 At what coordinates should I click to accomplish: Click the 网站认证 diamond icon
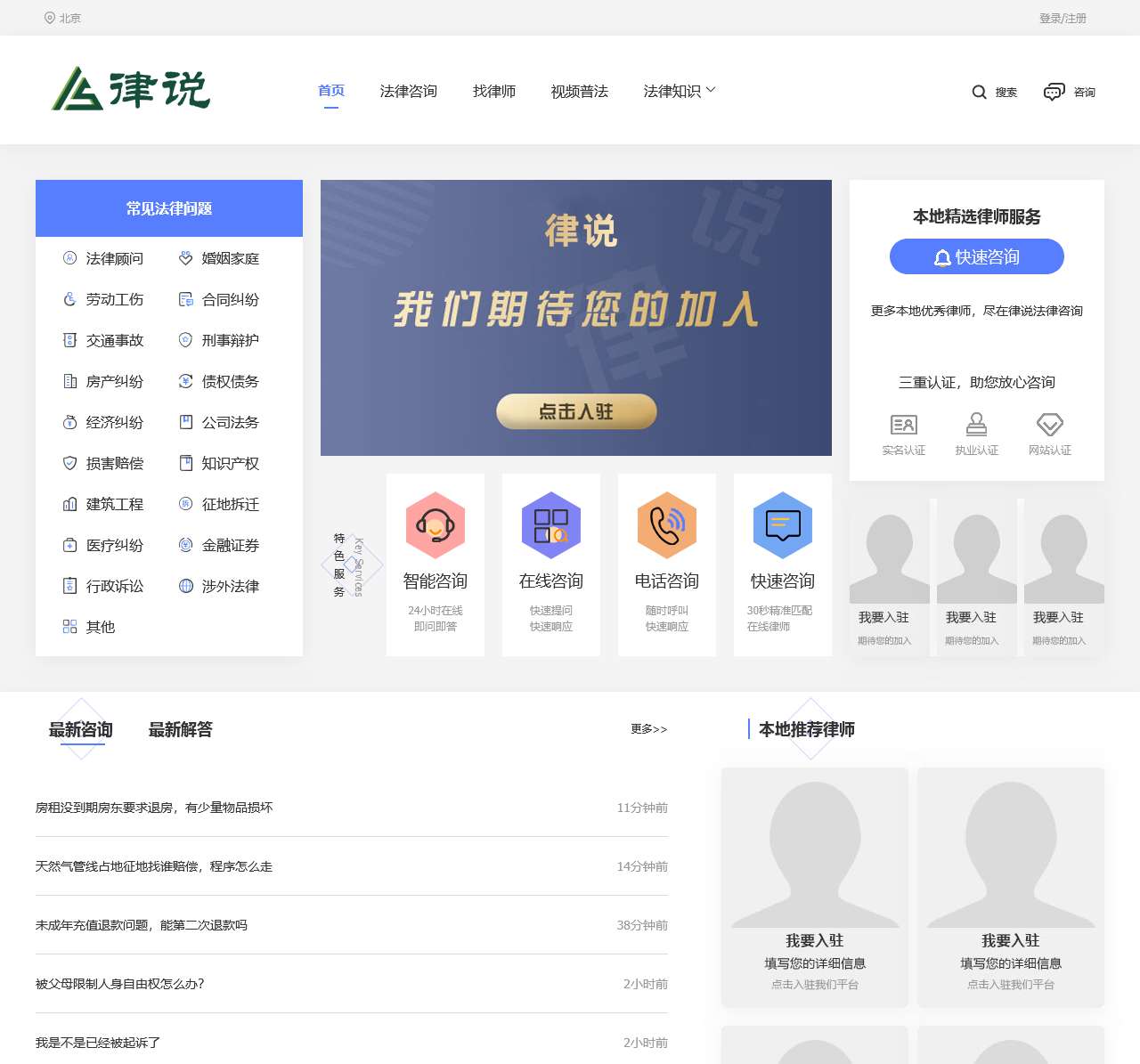tap(1050, 424)
